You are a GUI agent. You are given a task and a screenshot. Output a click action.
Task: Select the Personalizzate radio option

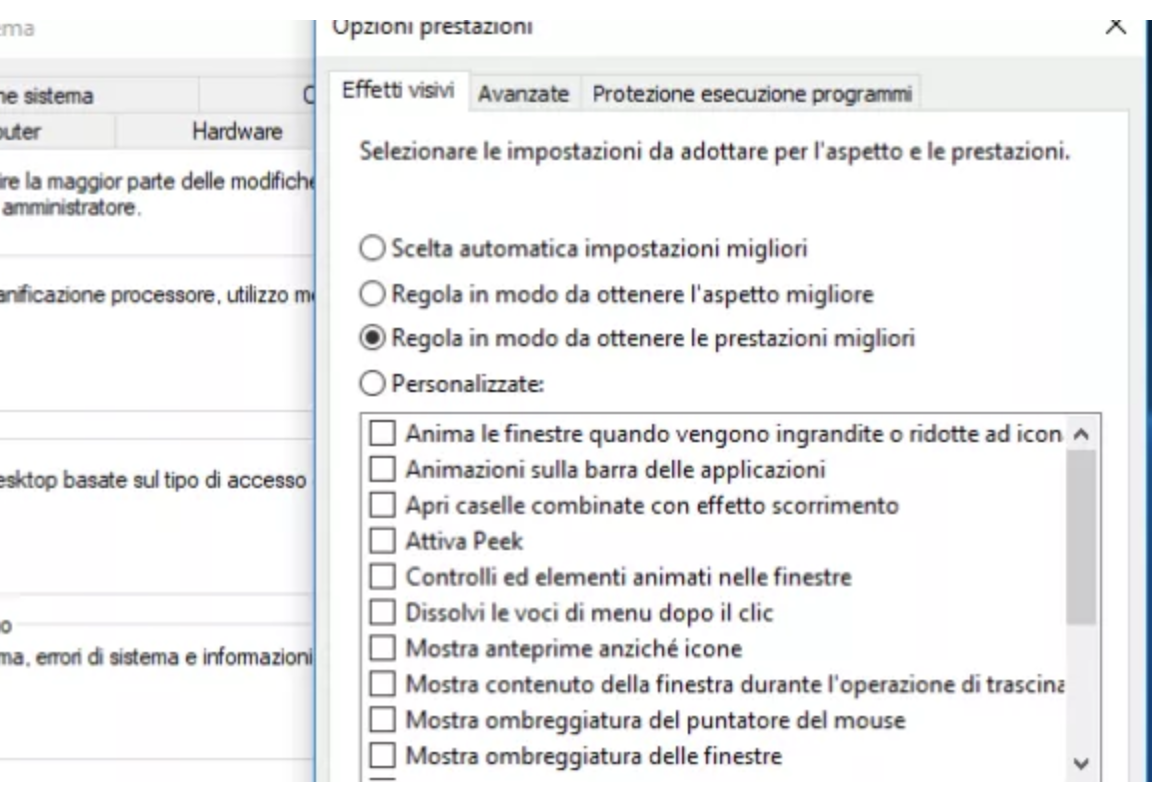[372, 383]
